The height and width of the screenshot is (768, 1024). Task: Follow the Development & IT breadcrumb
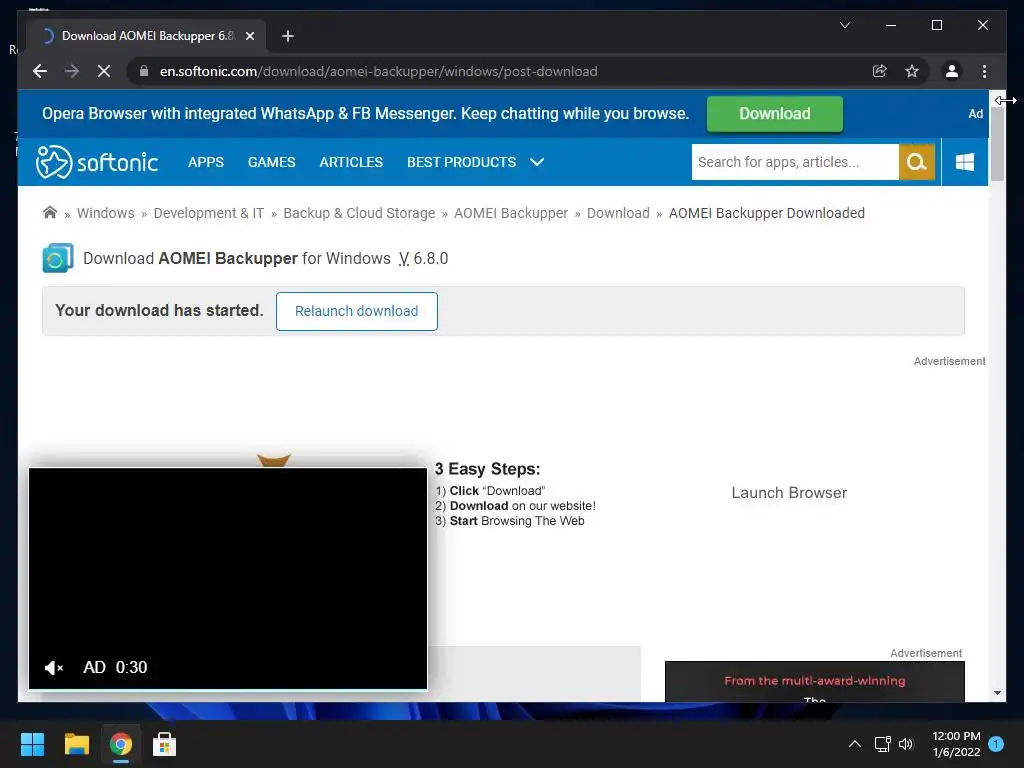click(x=209, y=213)
